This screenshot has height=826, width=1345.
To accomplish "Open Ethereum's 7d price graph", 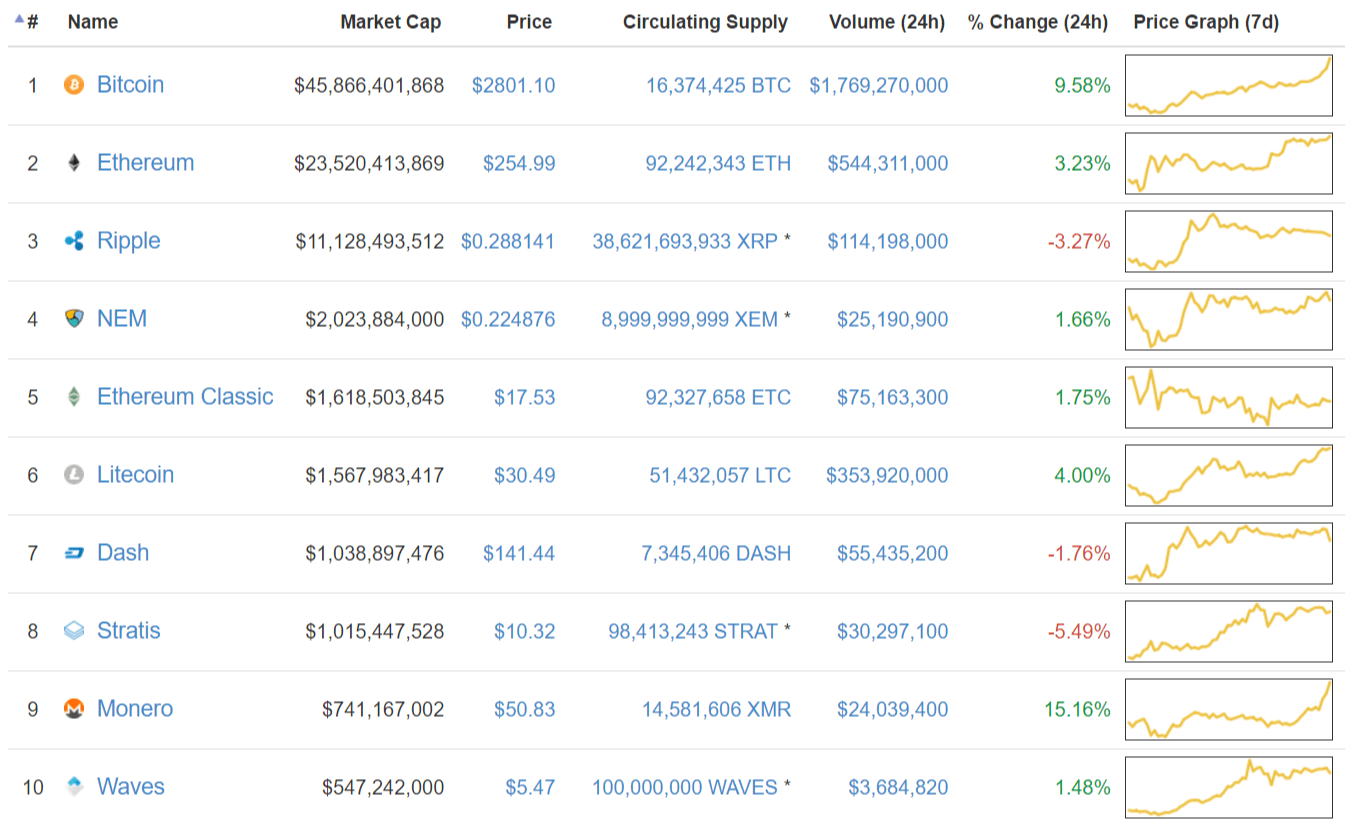I will click(x=1228, y=163).
